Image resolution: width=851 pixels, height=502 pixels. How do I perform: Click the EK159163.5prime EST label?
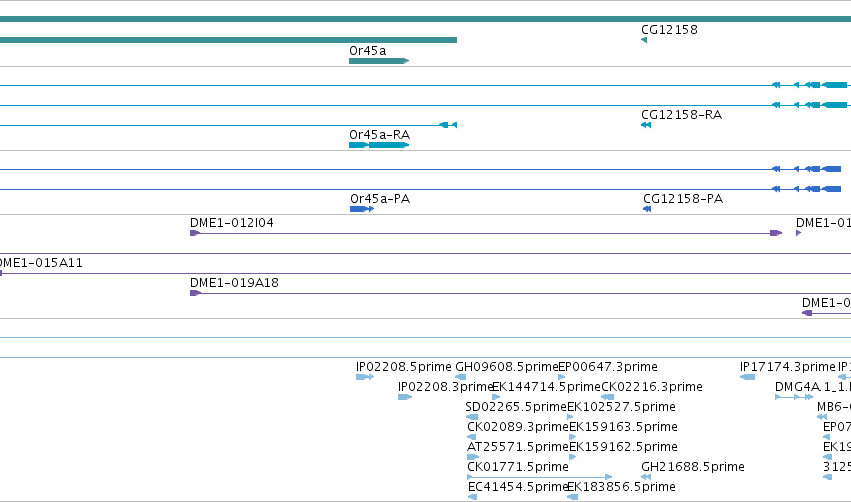pos(623,427)
